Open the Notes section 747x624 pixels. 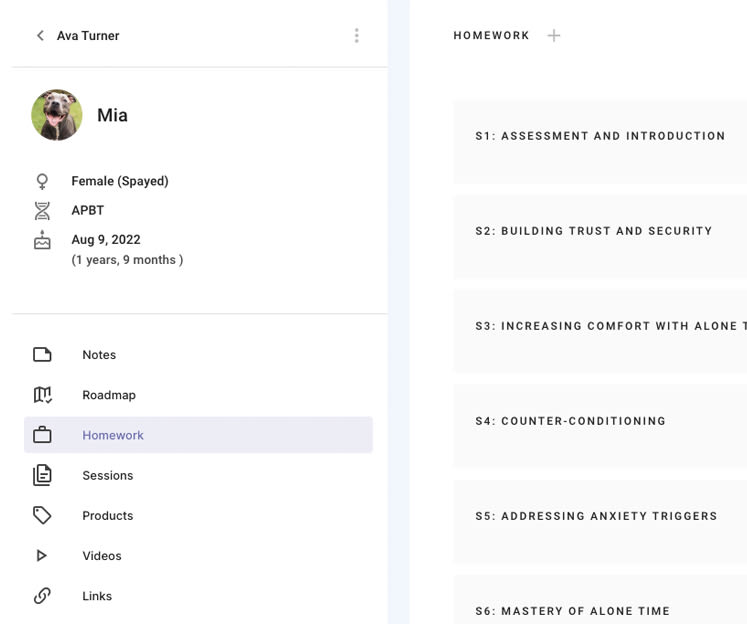coord(198,355)
